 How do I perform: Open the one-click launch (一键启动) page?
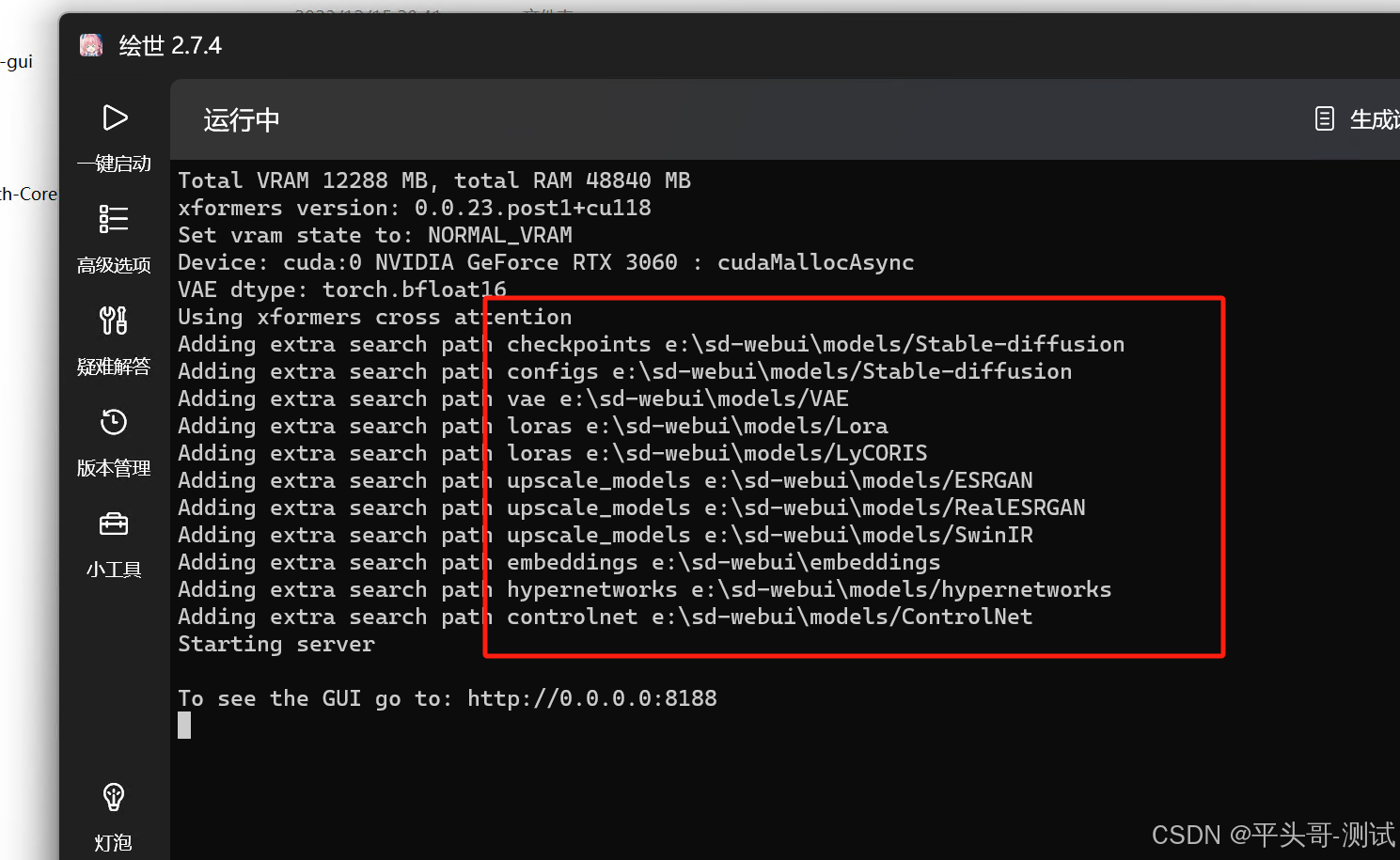click(114, 137)
